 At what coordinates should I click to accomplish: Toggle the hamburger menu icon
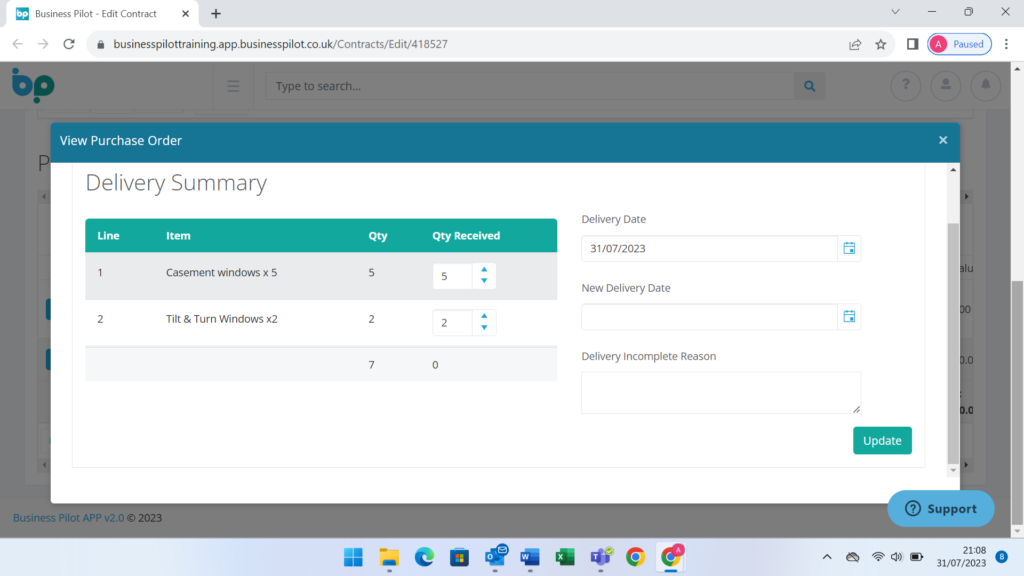[233, 86]
